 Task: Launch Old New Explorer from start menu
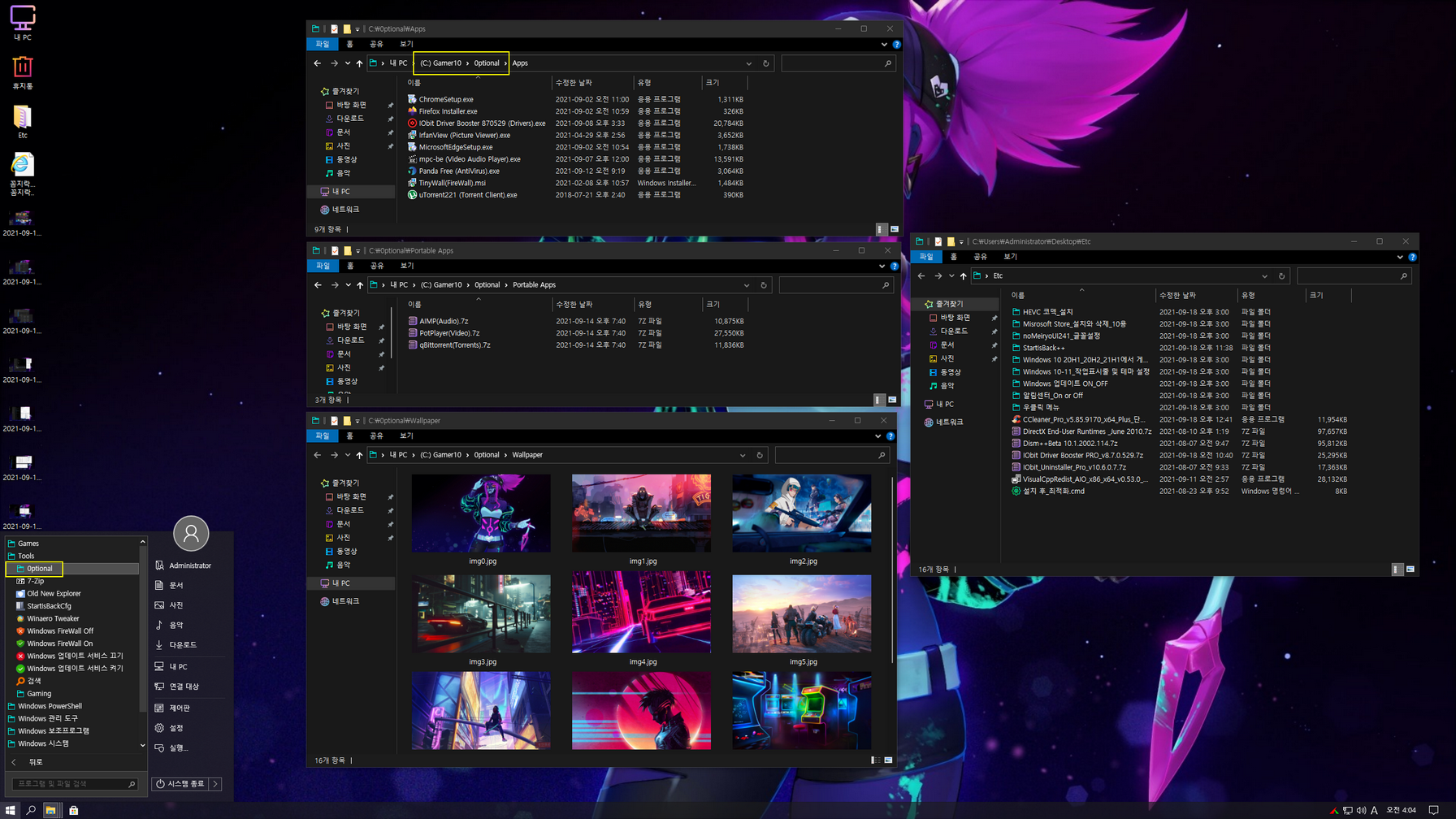54,593
